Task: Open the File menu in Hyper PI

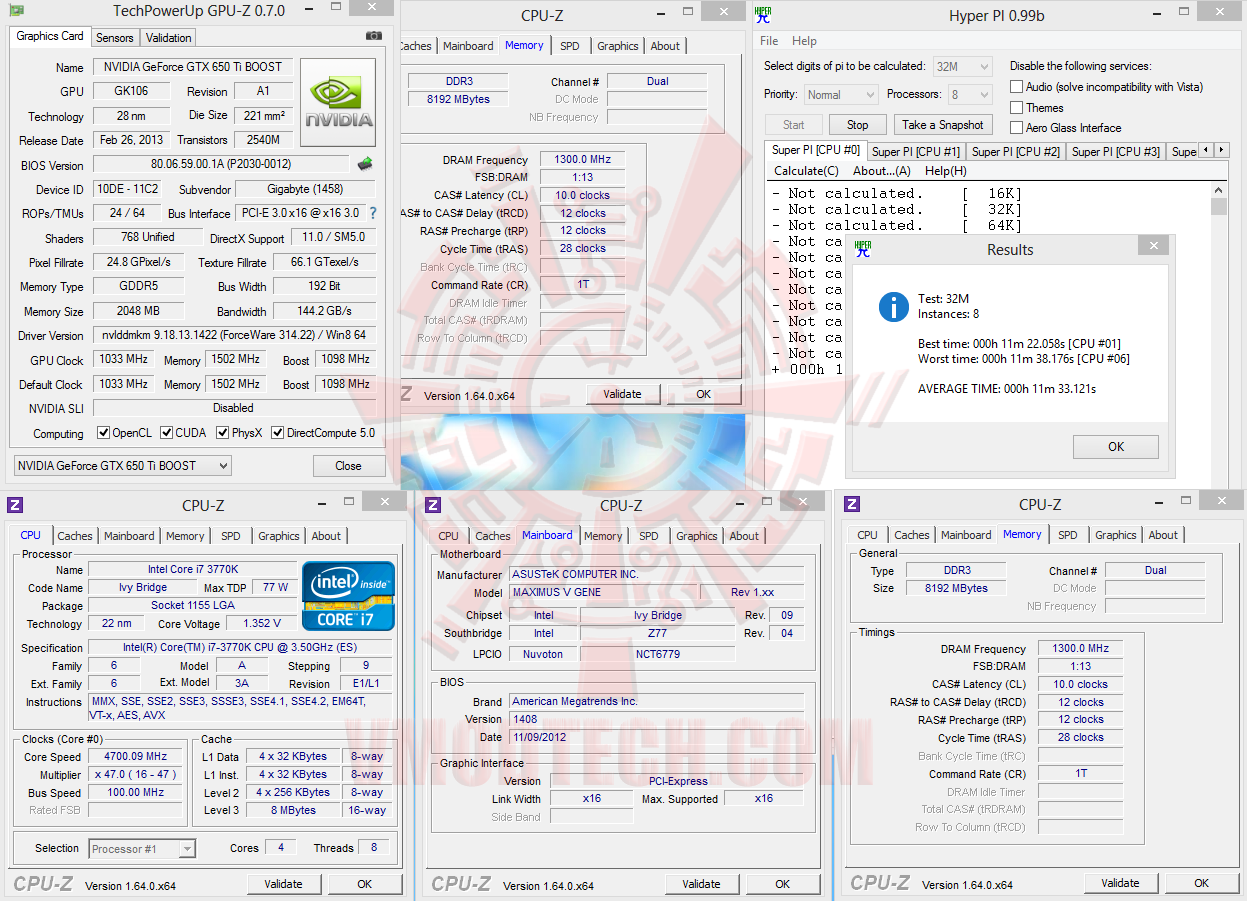Action: 769,41
